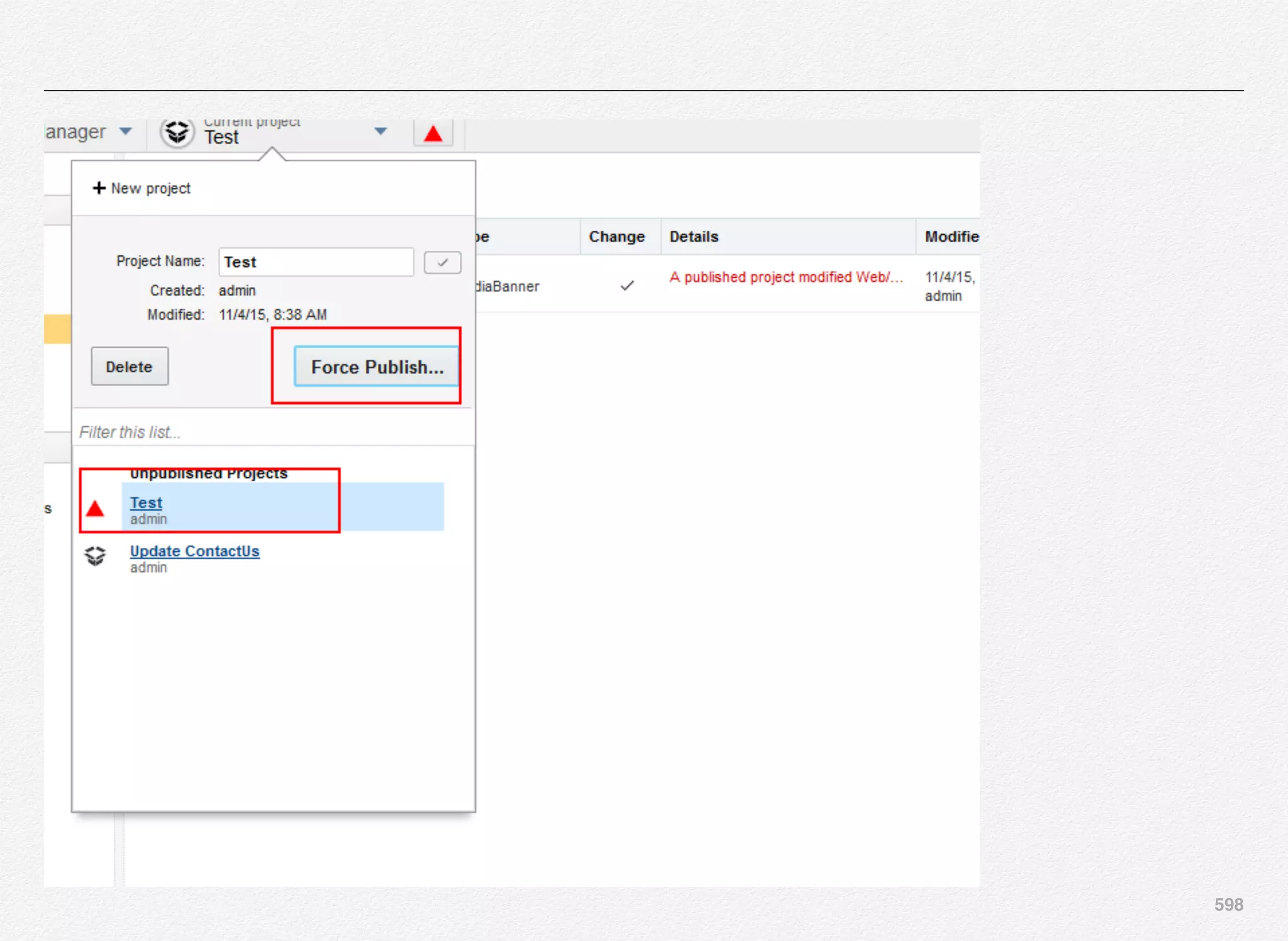
Task: Select New project menu entry
Action: coord(150,188)
